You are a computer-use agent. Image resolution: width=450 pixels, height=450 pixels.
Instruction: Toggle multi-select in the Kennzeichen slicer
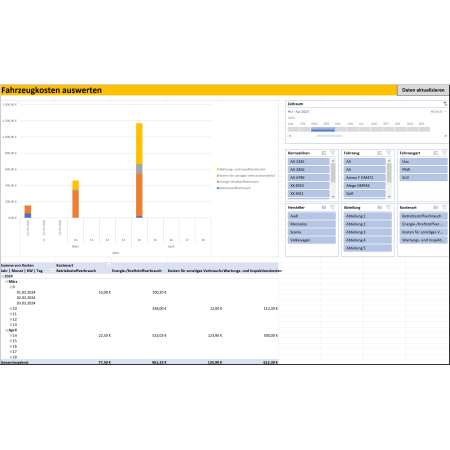click(x=324, y=153)
